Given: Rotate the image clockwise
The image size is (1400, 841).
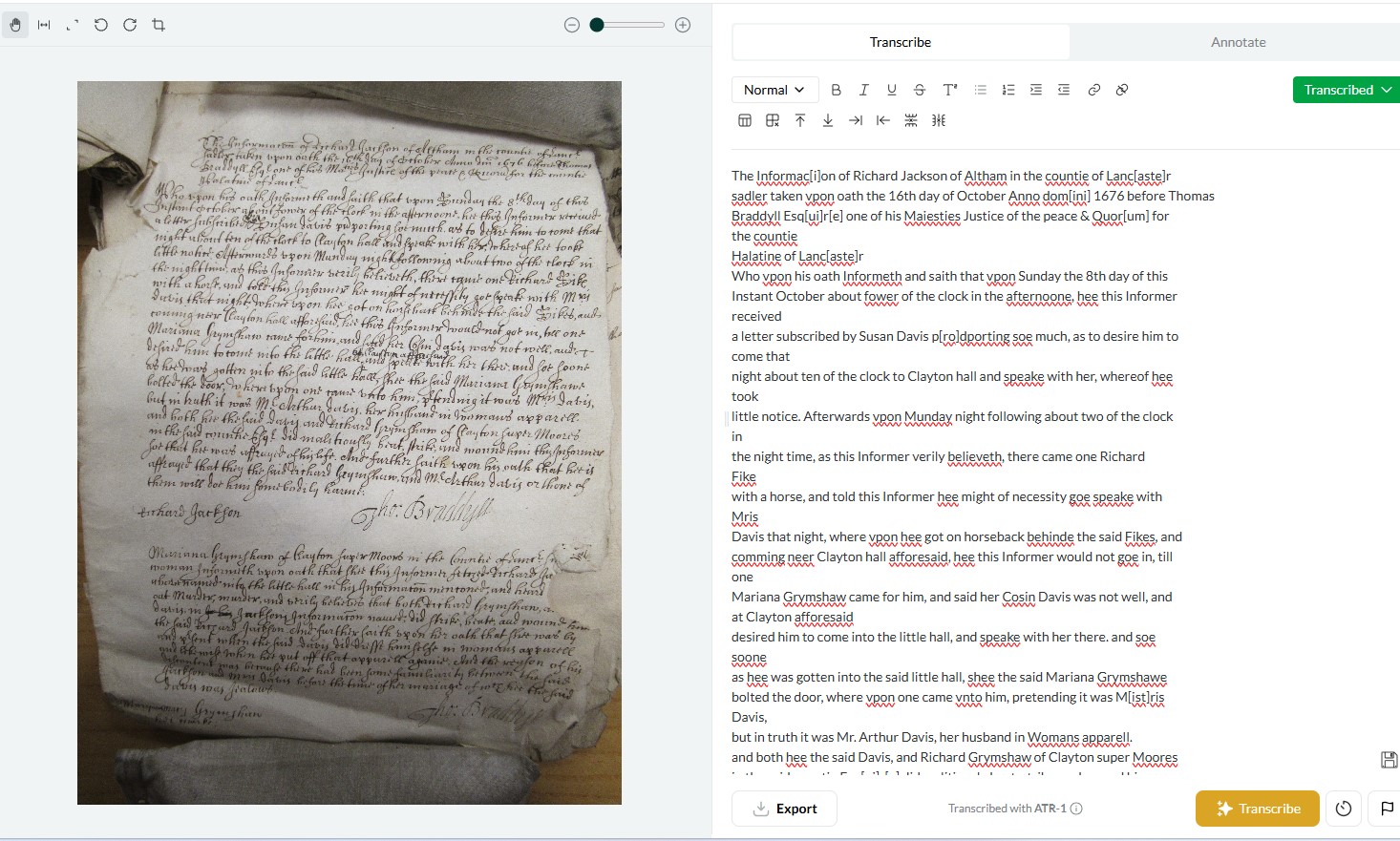Looking at the screenshot, I should pyautogui.click(x=130, y=25).
